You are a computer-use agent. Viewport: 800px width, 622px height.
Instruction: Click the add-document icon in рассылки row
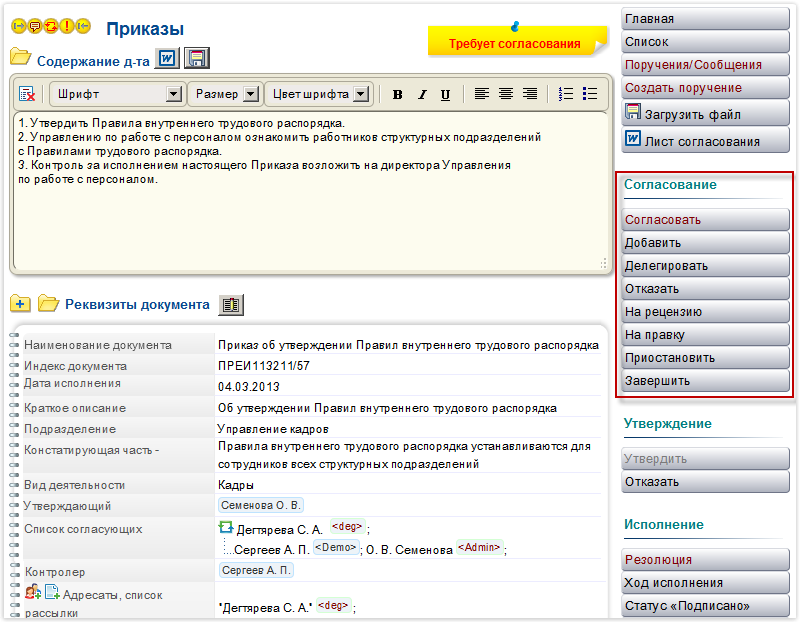51,592
